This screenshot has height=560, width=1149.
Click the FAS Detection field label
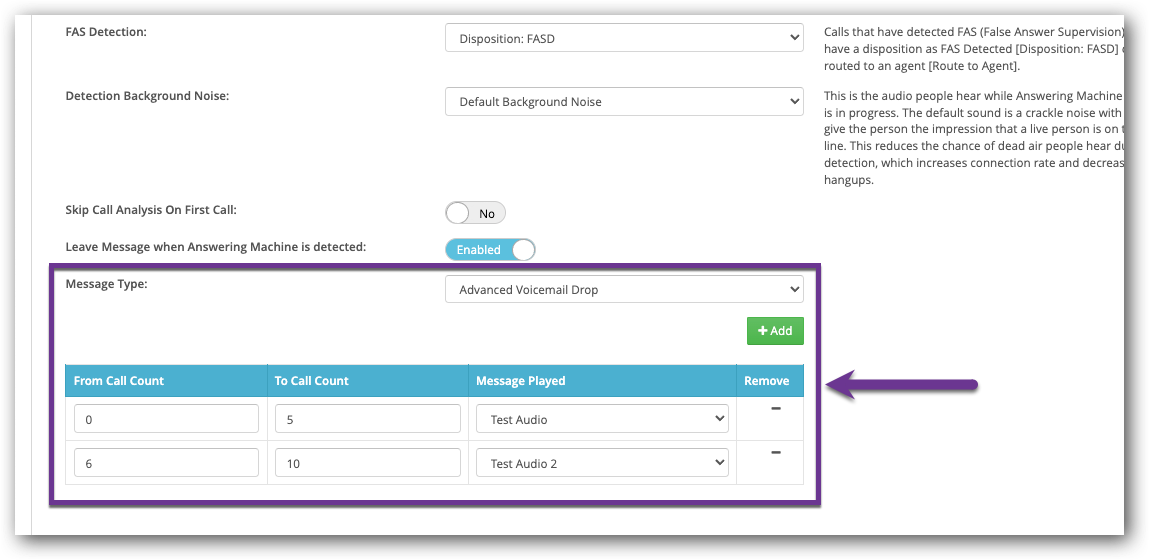tap(106, 32)
